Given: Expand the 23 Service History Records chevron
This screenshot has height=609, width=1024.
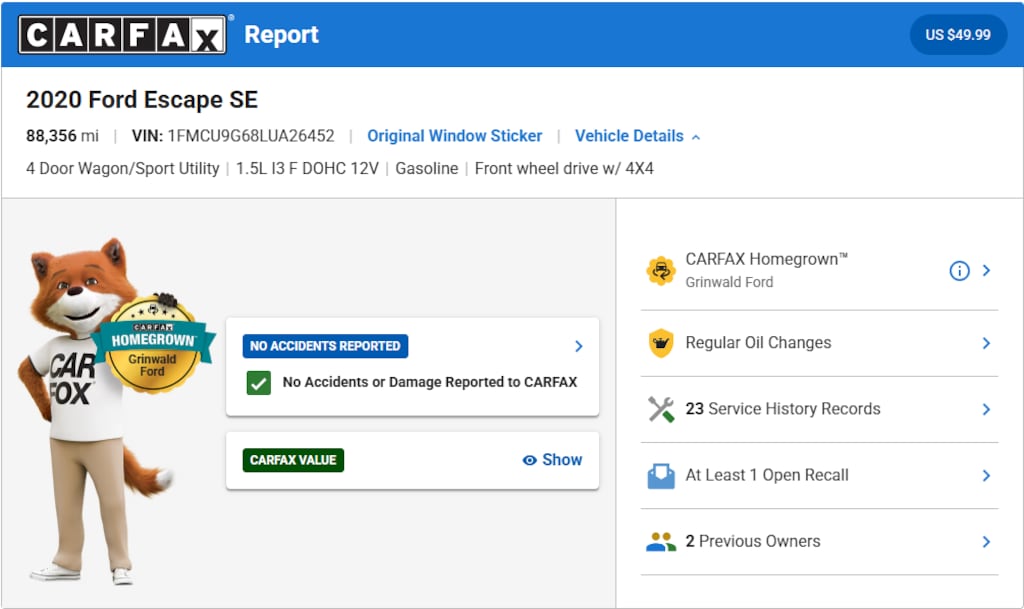Looking at the screenshot, I should coord(986,409).
